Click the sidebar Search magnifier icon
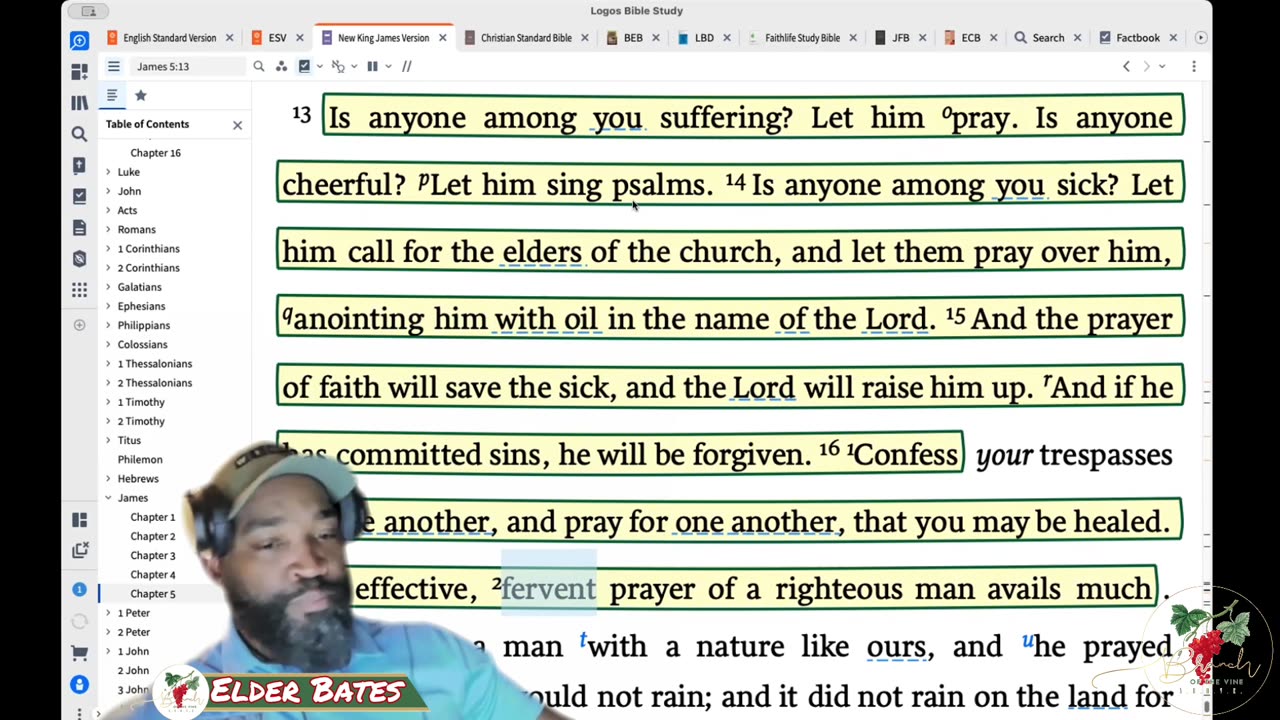 pyautogui.click(x=79, y=134)
